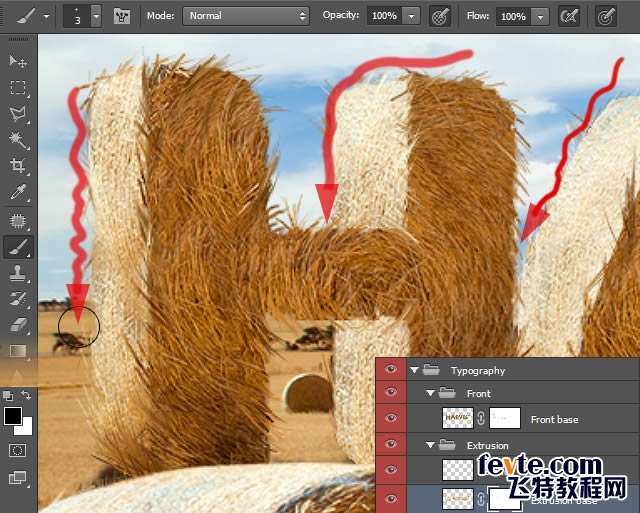The image size is (640, 513).
Task: Select the Eyedropper tool
Action: coord(18,192)
